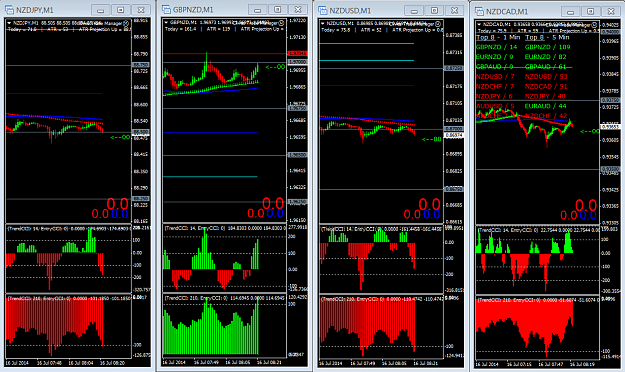Click 'EURNZD / 9' in 1 Min list
Screen dimensions: 625x372
pos(495,57)
